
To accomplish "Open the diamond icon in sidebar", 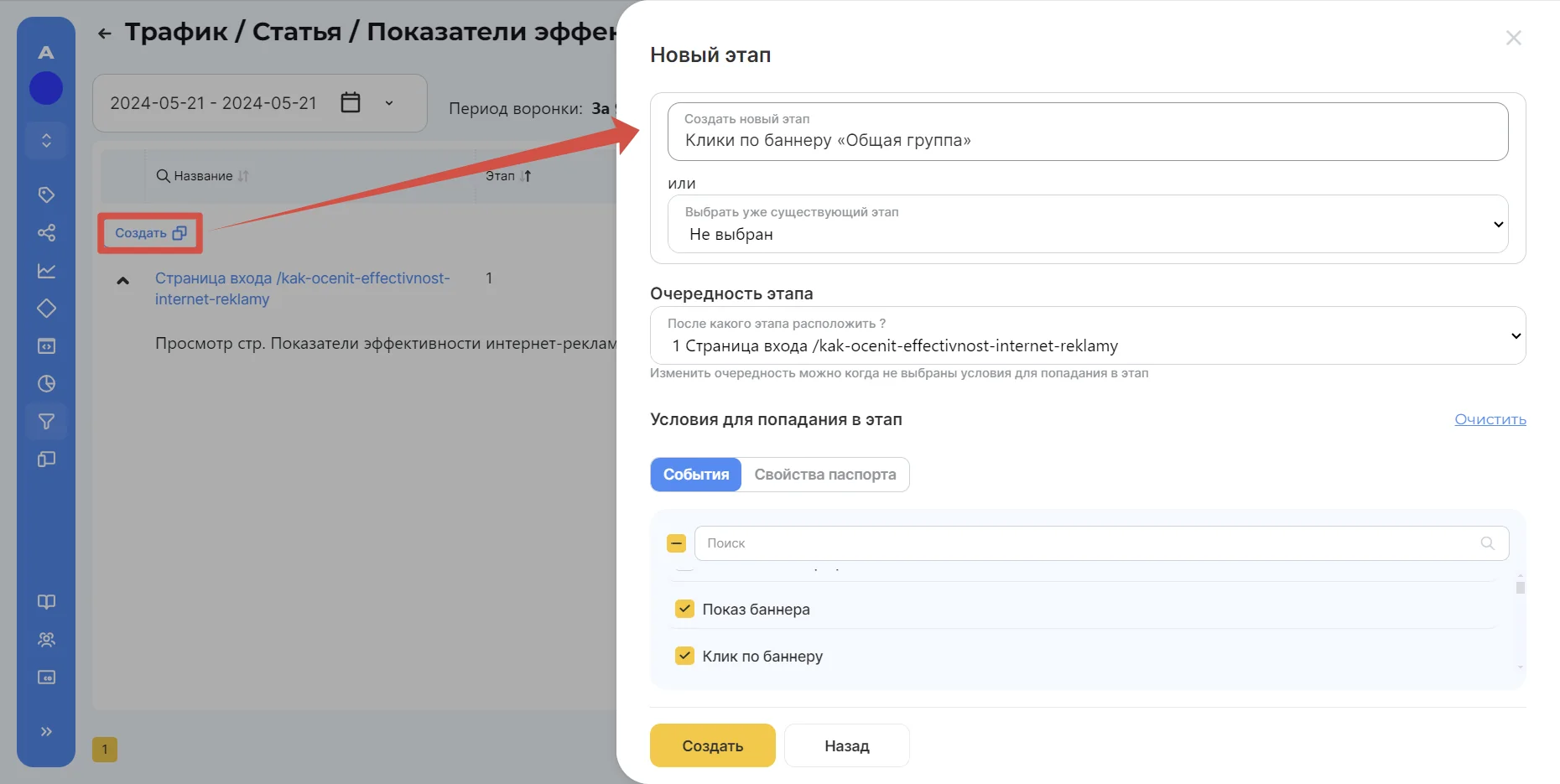I will click(46, 308).
